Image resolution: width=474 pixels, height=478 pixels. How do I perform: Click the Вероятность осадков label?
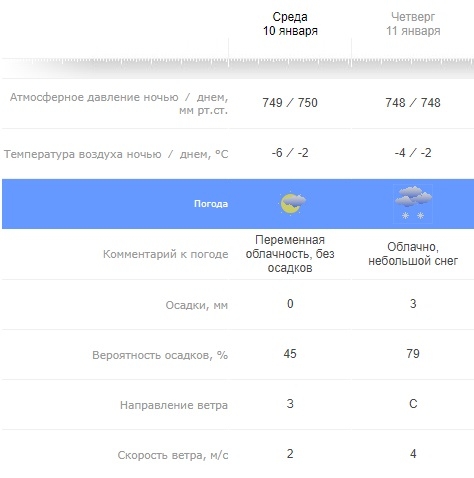[160, 355]
